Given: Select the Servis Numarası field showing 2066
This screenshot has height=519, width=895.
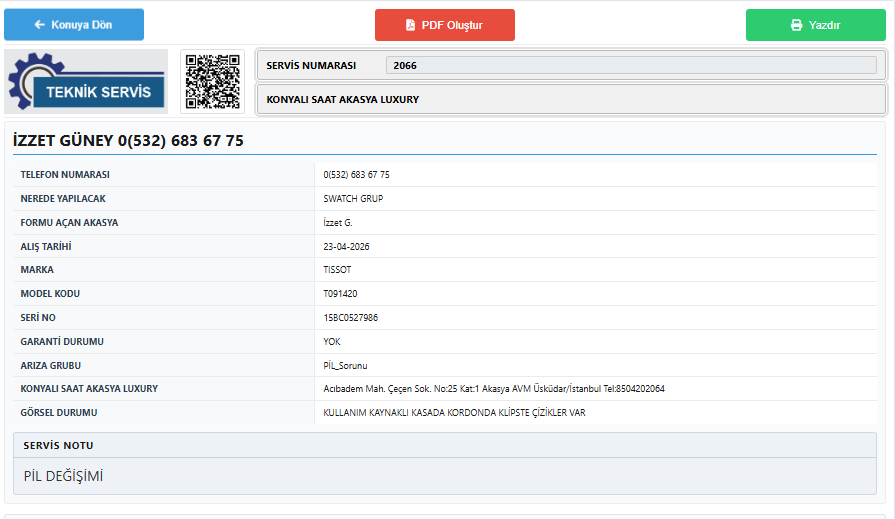Looking at the screenshot, I should (631, 65).
